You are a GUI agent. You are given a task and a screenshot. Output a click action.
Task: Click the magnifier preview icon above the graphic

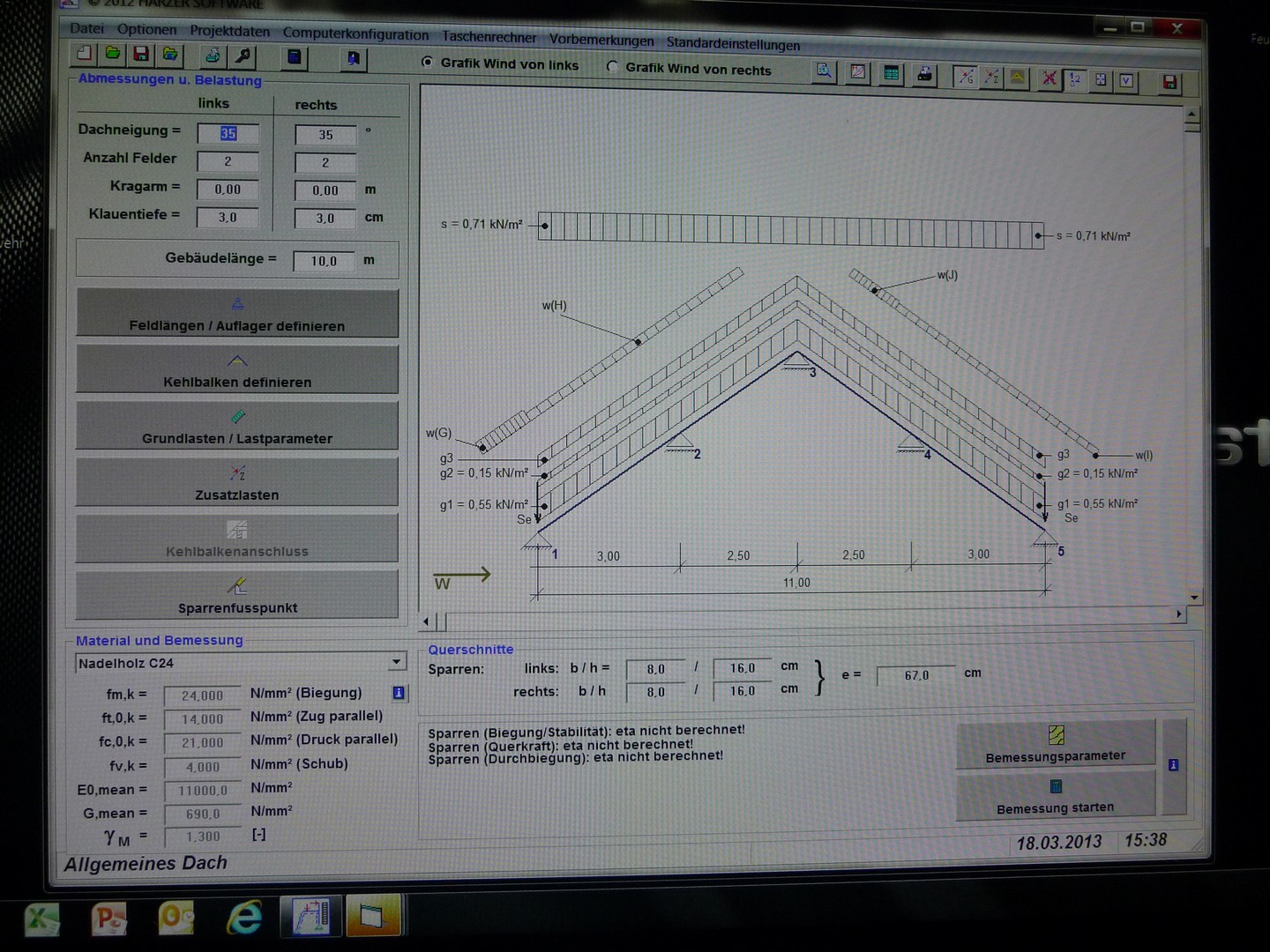pyautogui.click(x=824, y=71)
